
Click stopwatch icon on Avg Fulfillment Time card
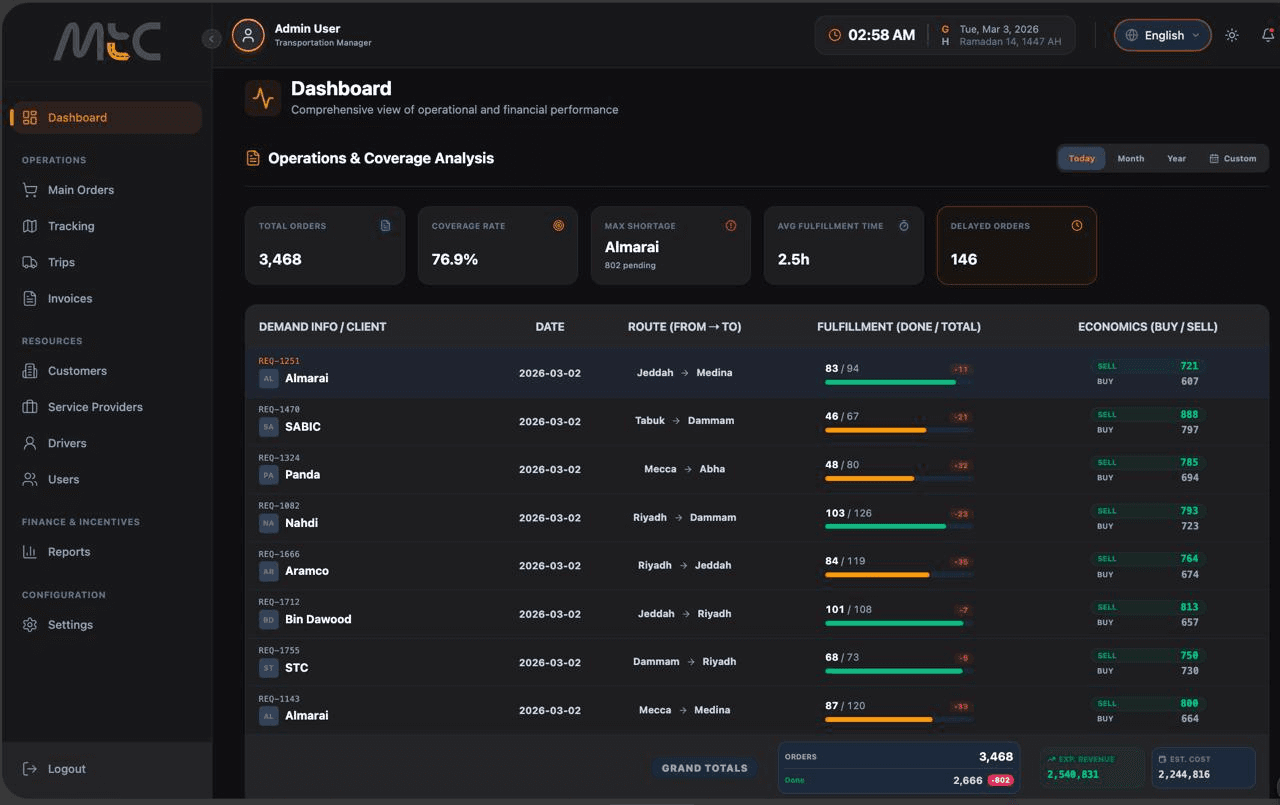point(904,226)
